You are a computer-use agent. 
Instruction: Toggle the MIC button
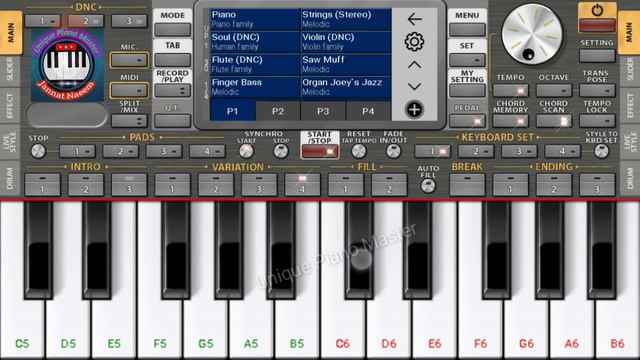(129, 60)
